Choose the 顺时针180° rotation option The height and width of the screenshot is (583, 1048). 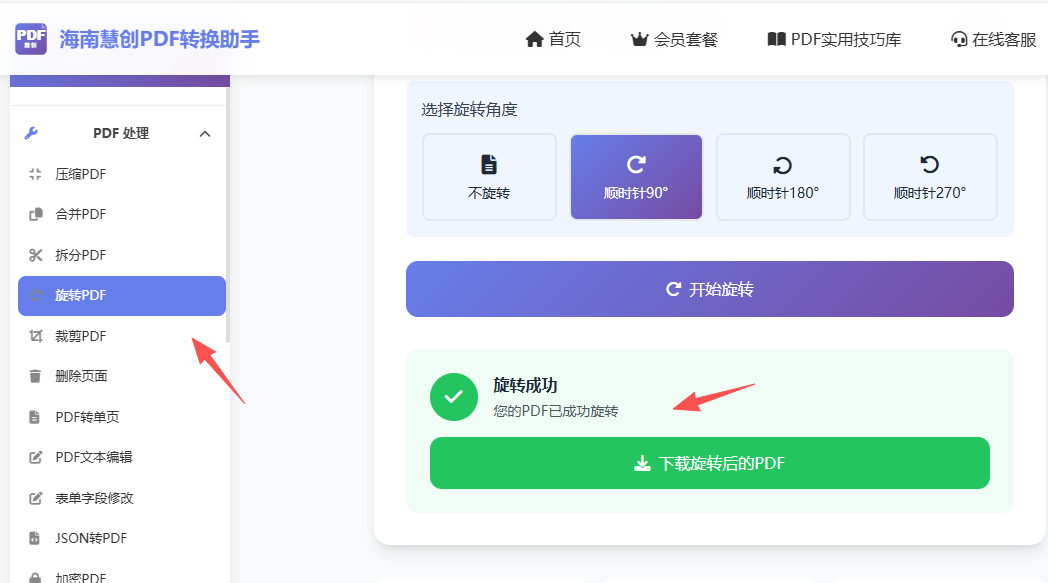pos(783,177)
